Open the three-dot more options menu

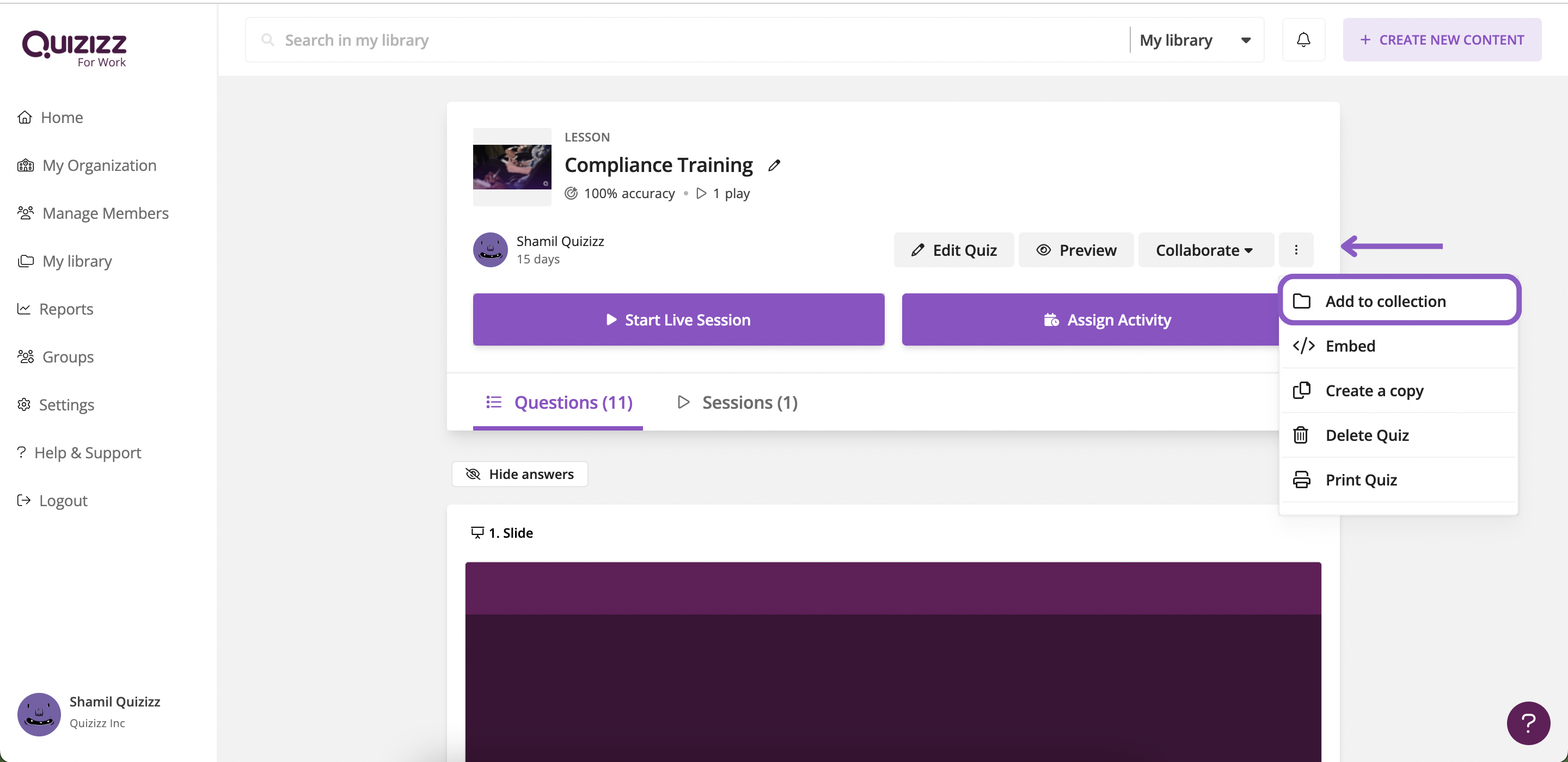tap(1296, 249)
